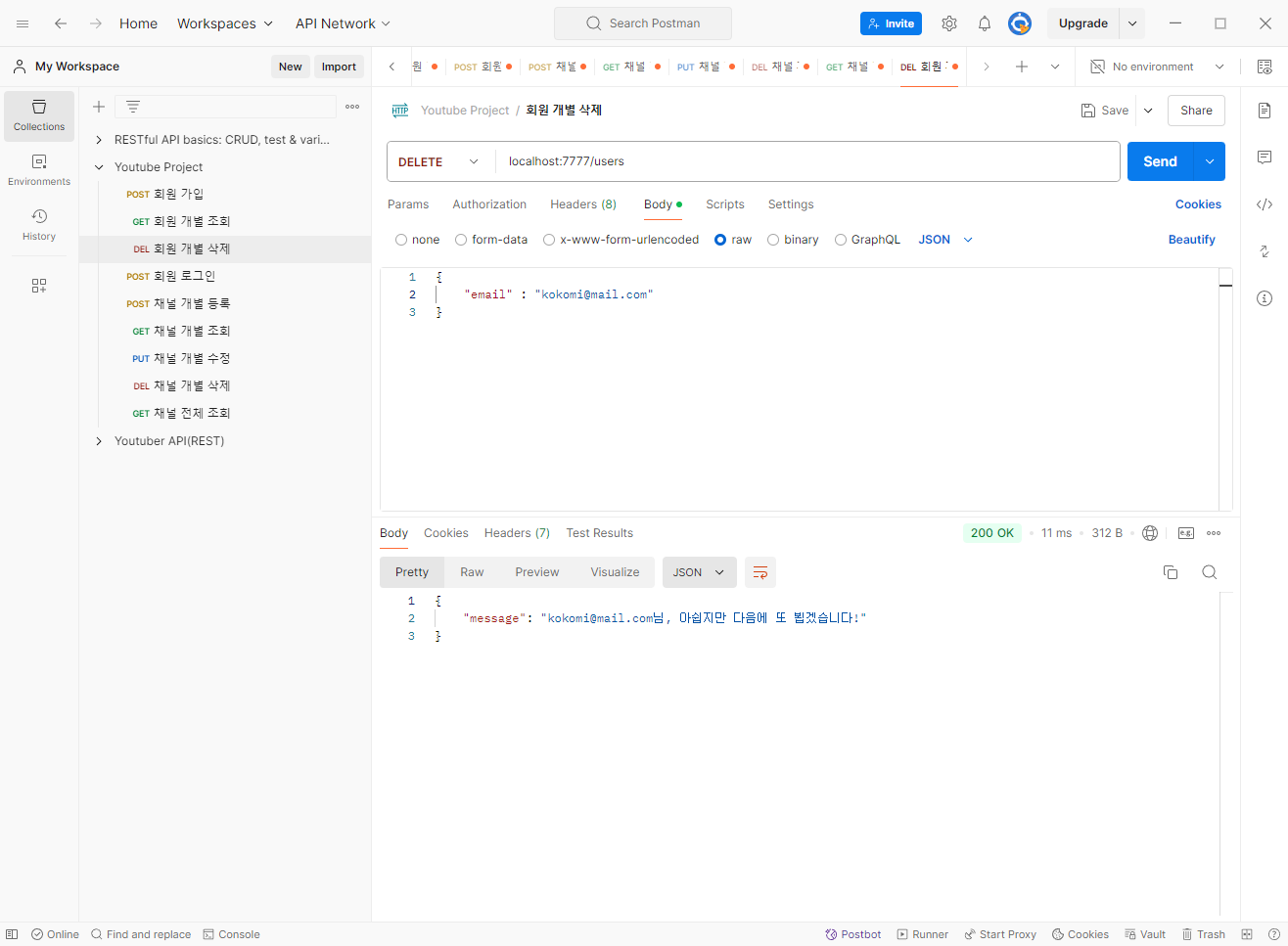
Task: Click the Beautify link
Action: coord(1191,240)
